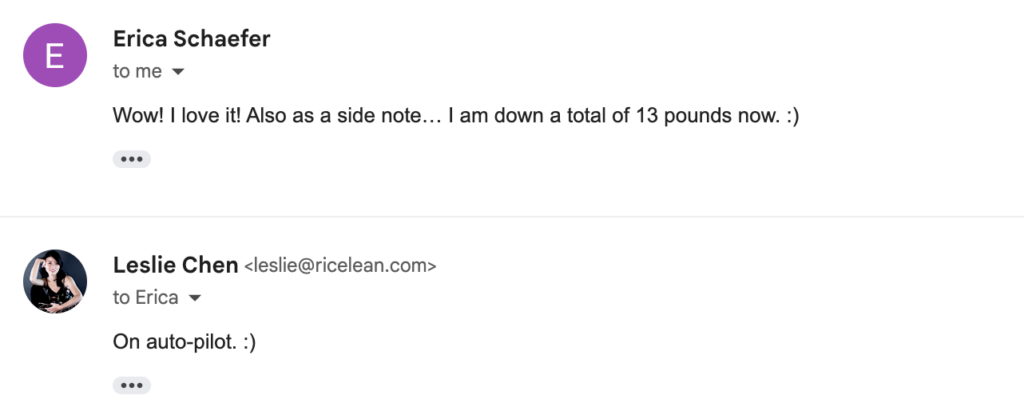Expand recipient details next to 'to Erica'
Image resolution: width=1024 pixels, height=419 pixels.
click(x=195, y=298)
